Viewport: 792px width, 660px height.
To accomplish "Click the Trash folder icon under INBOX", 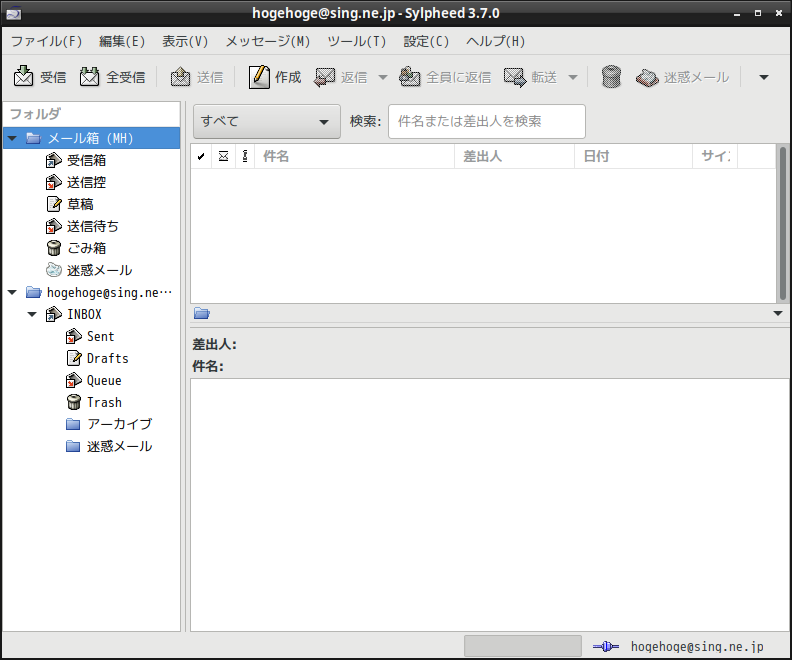I will [x=74, y=402].
